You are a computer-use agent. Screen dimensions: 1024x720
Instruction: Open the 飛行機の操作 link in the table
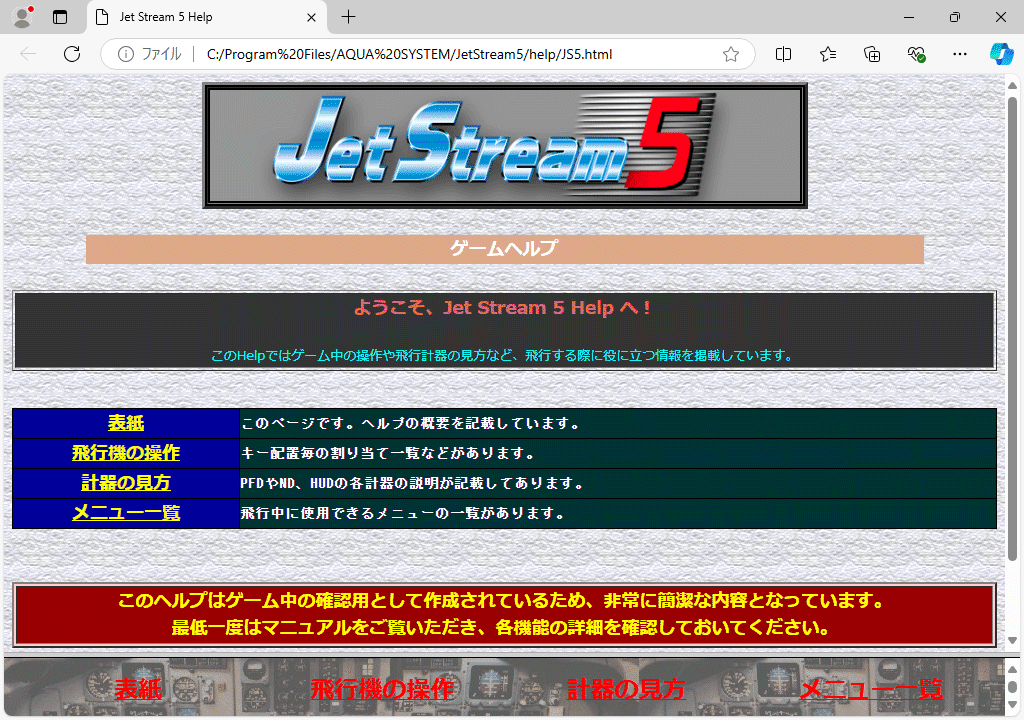point(126,453)
